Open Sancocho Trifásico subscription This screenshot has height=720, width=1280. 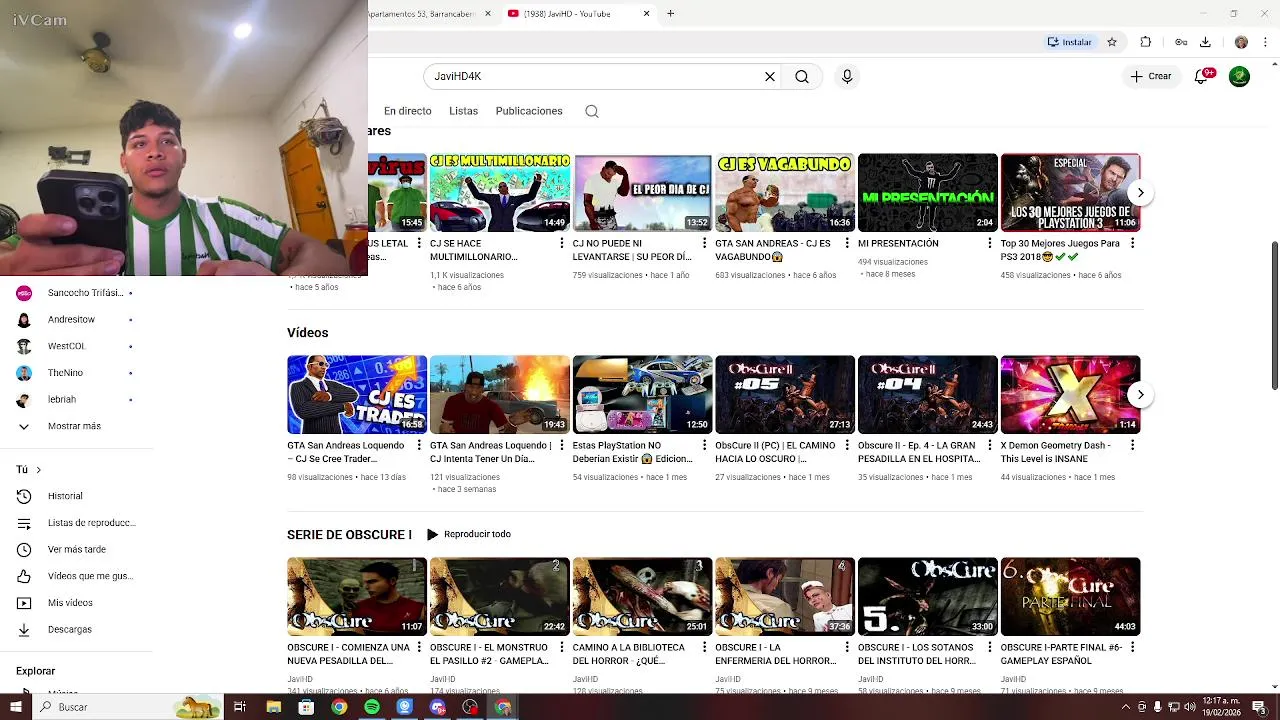click(76, 293)
